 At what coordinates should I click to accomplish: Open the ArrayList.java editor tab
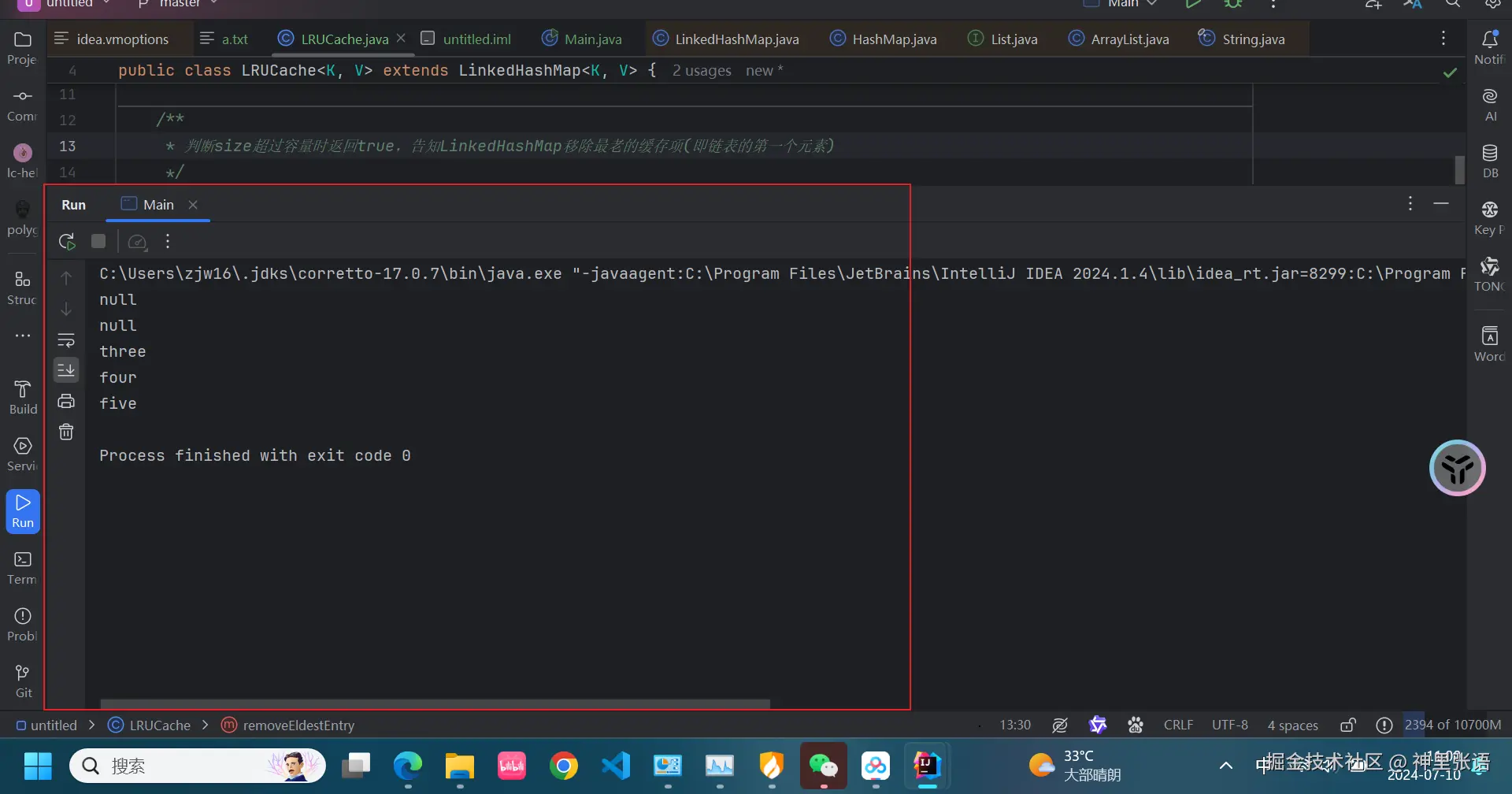coord(1118,39)
